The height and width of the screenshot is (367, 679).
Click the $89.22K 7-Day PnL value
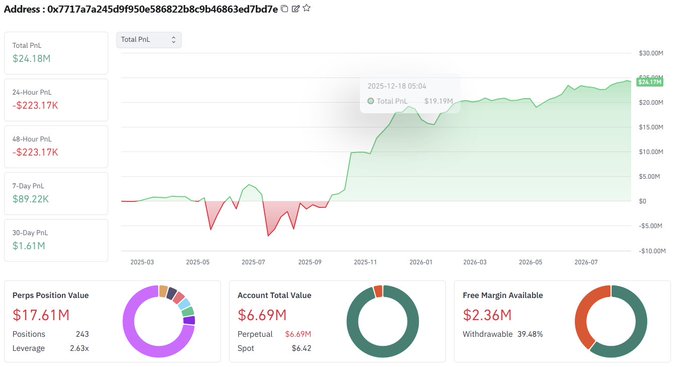coord(30,199)
